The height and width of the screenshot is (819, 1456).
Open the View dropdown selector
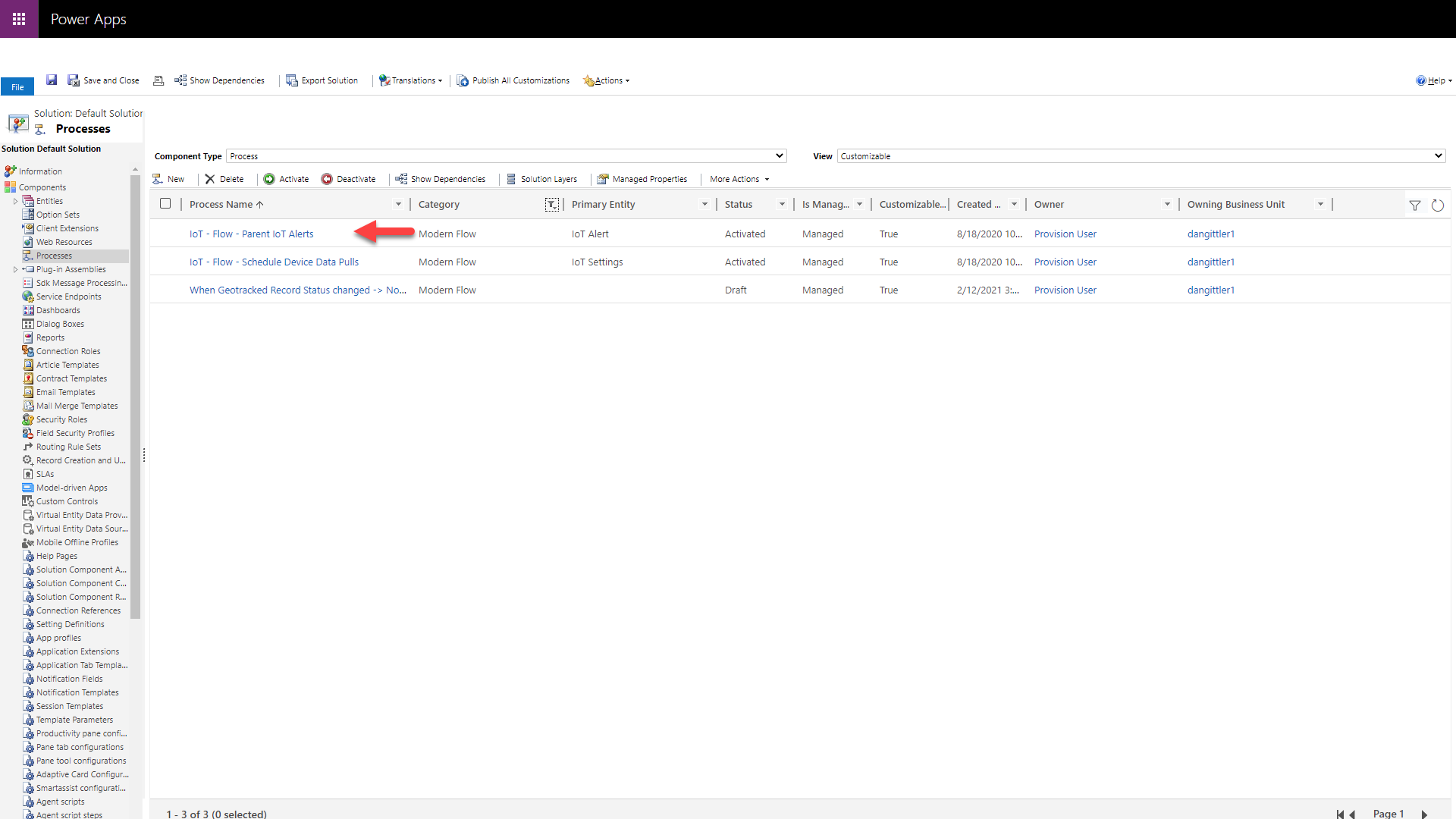[x=1138, y=155]
